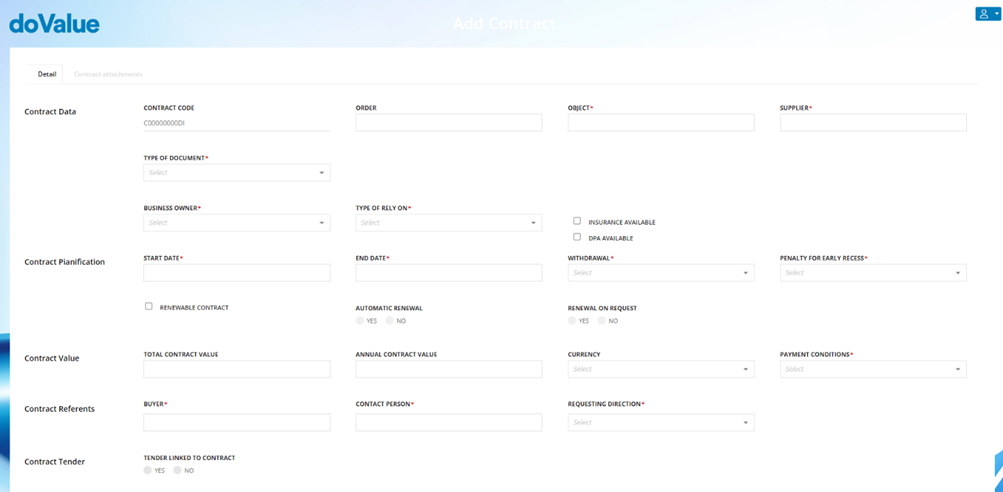Image resolution: width=1003 pixels, height=492 pixels.
Task: Focus the Total Contract Value field
Action: pyautogui.click(x=237, y=369)
